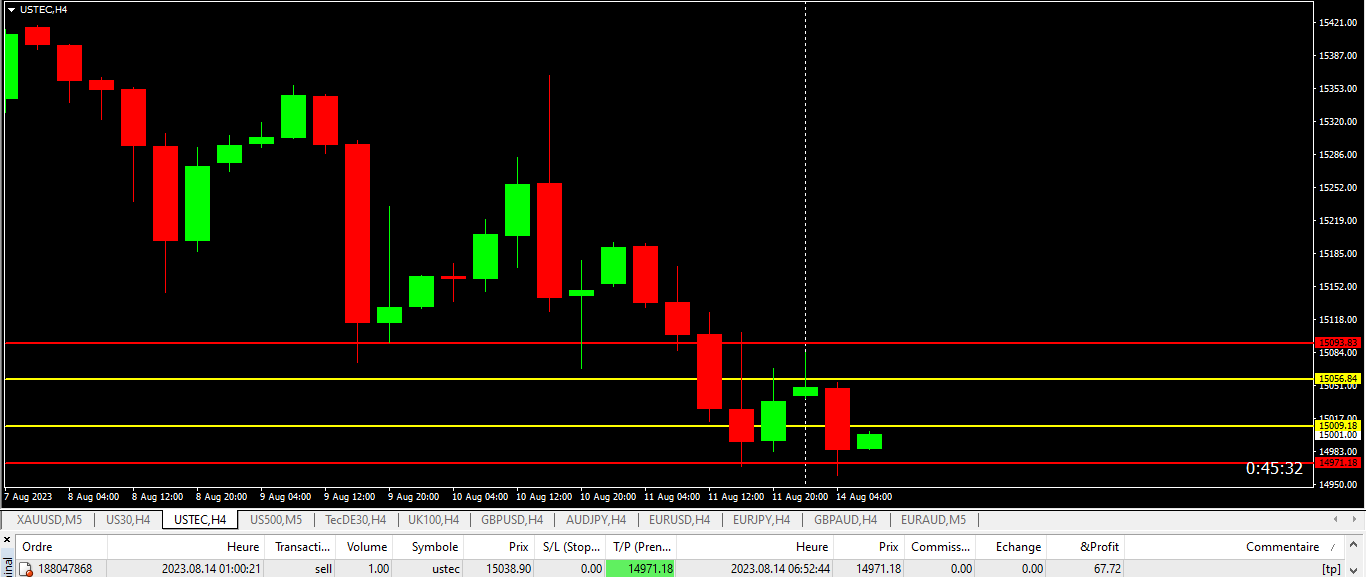Open the US30,H4 chart tab
Screen dimensions: 1366x577
click(x=128, y=520)
